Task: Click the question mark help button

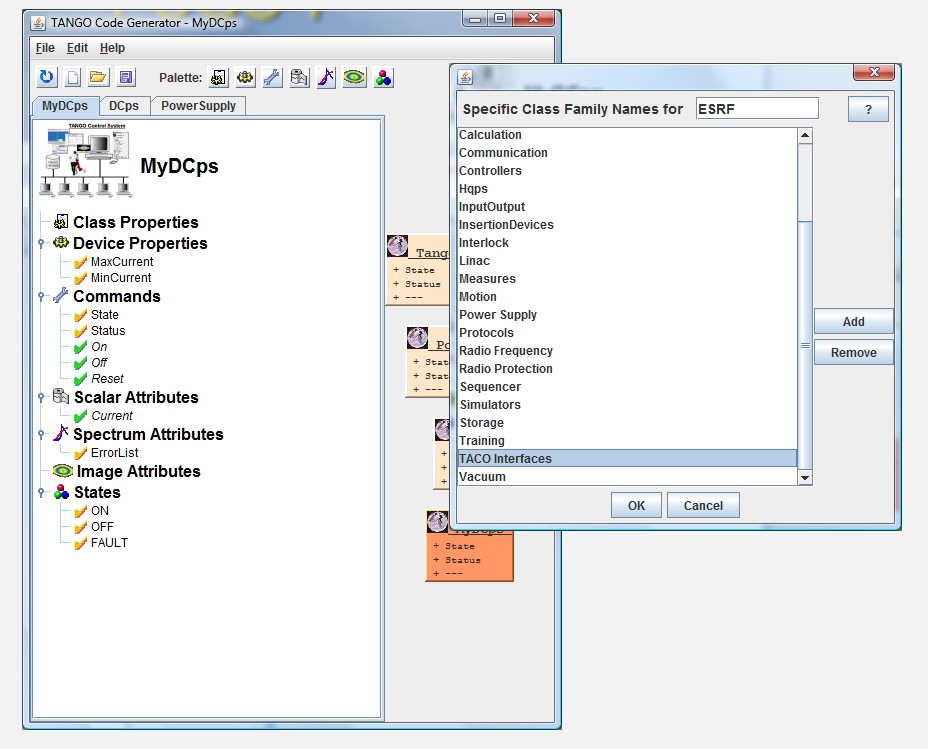Action: click(x=868, y=109)
